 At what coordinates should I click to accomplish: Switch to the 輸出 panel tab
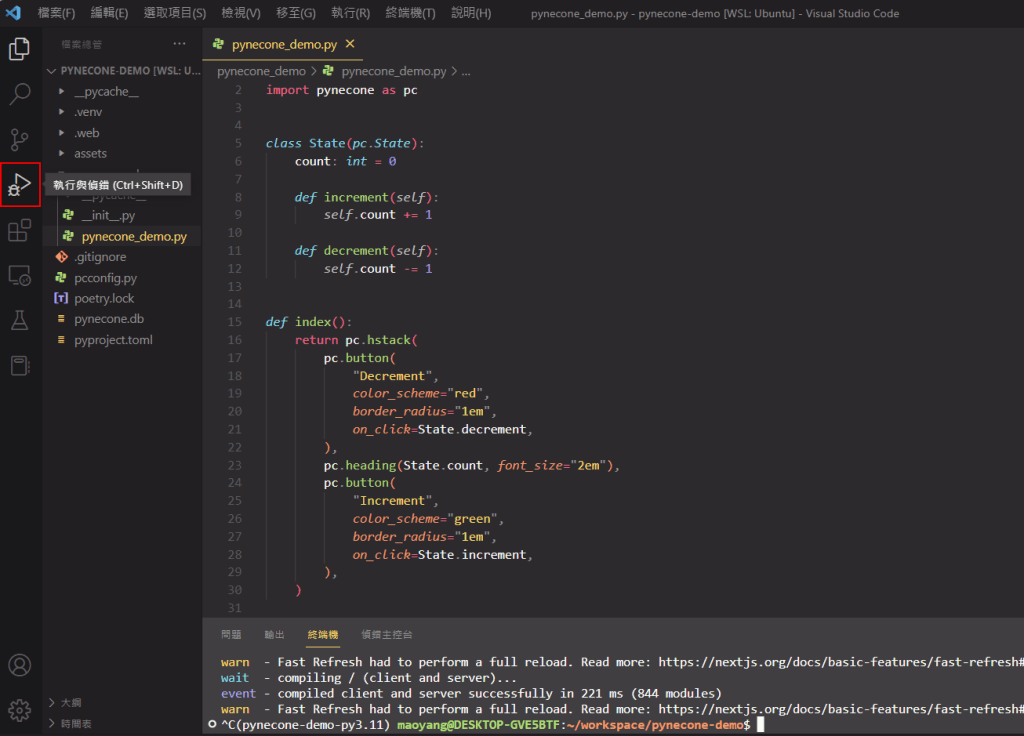(x=274, y=634)
